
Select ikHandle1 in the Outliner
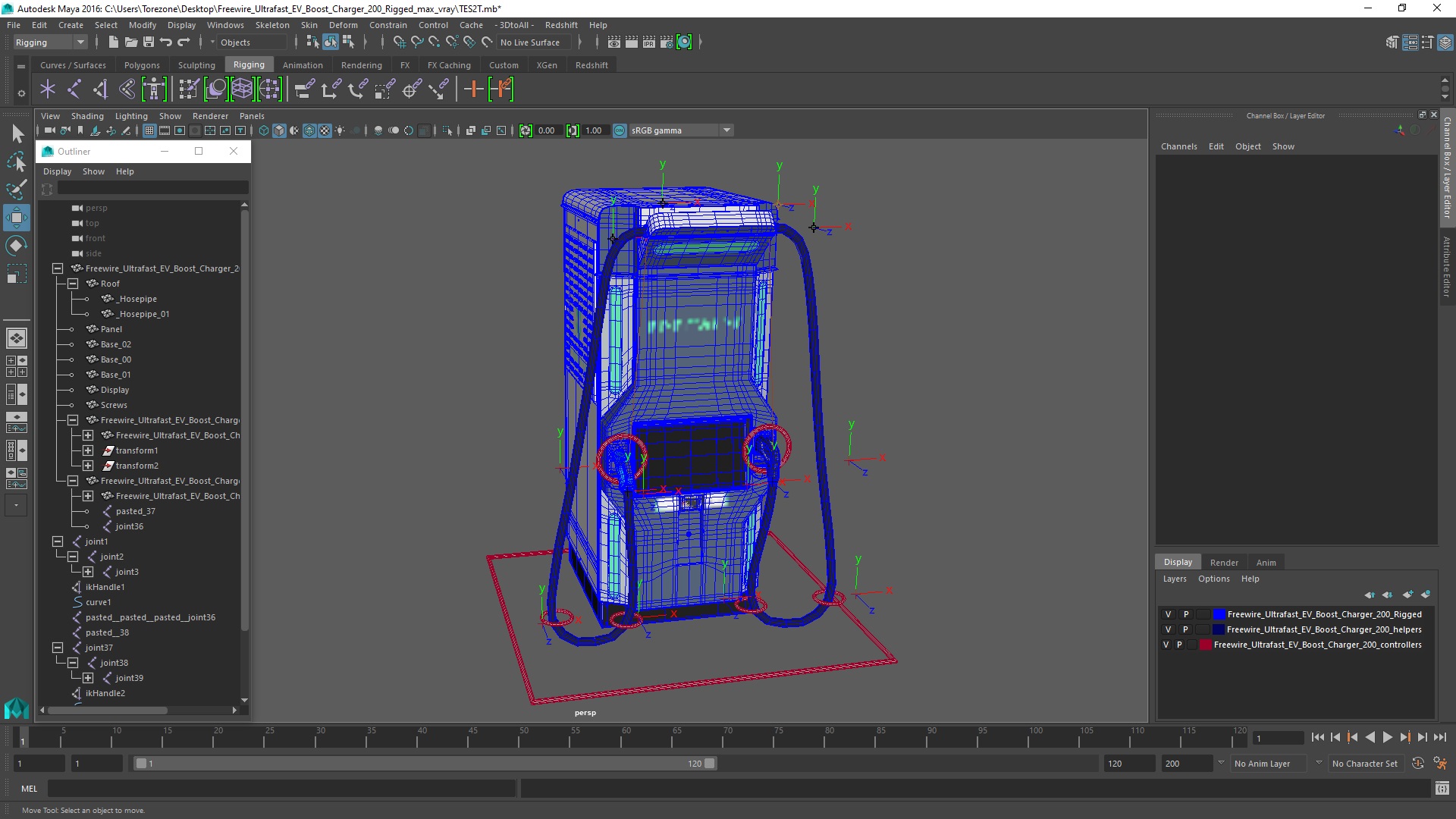click(105, 587)
